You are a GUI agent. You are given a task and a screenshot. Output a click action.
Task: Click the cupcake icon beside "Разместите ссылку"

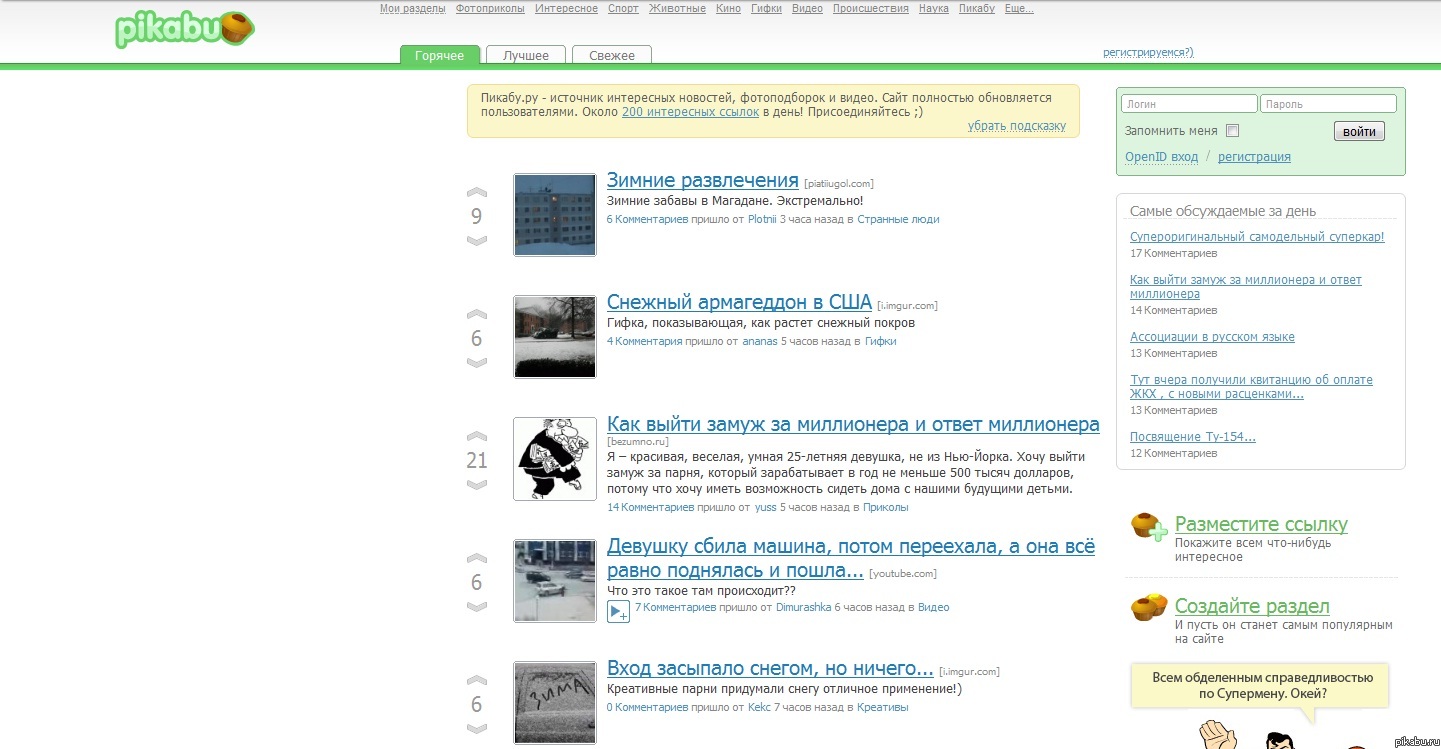coord(1148,526)
